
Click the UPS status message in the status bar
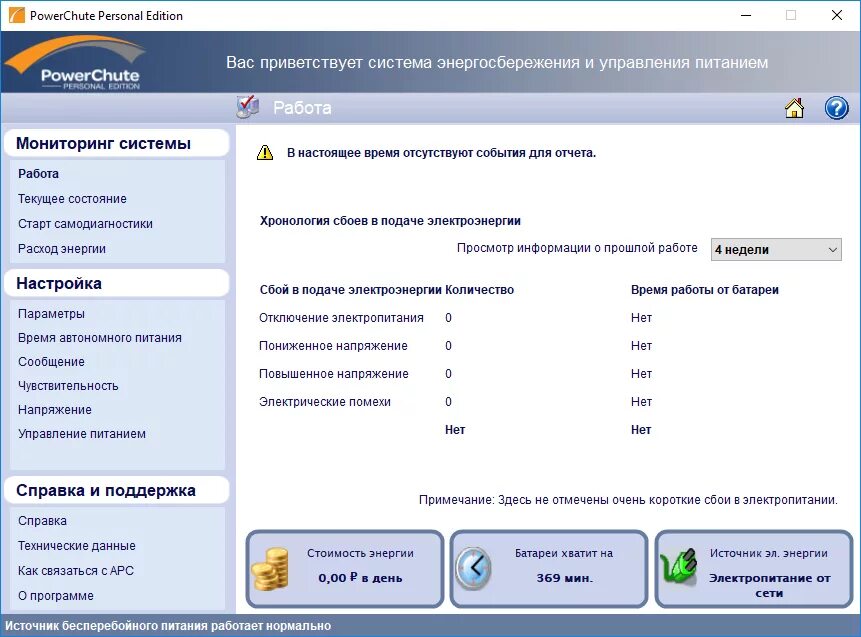pyautogui.click(x=166, y=624)
